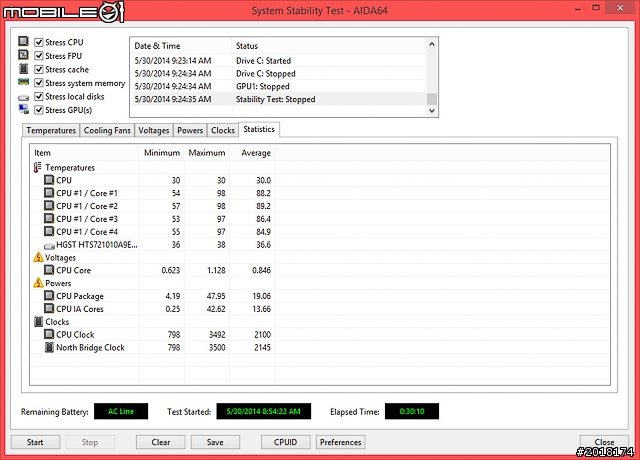Click the Minimum column header
The width and height of the screenshot is (640, 460).
(162, 153)
